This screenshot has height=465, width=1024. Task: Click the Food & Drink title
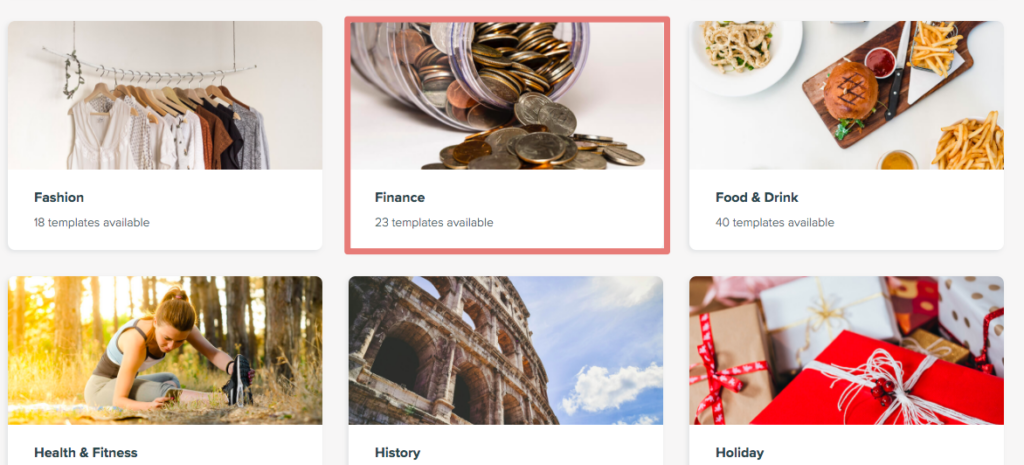click(x=757, y=197)
